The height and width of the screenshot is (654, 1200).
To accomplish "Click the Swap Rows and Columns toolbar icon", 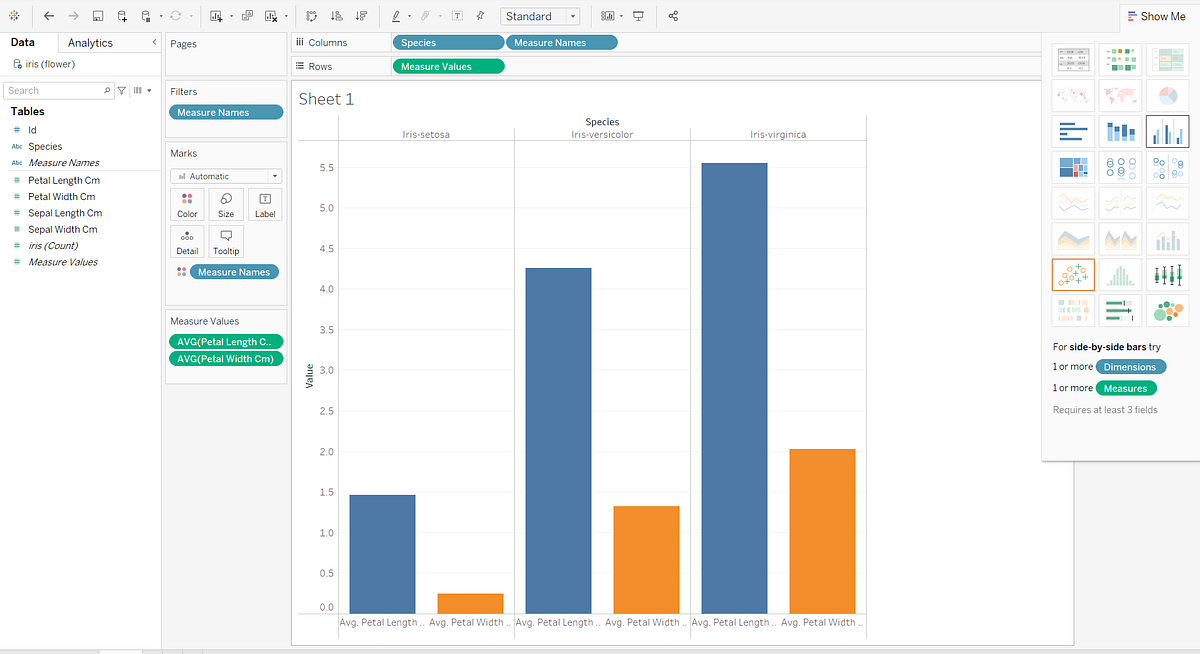I will coord(312,15).
